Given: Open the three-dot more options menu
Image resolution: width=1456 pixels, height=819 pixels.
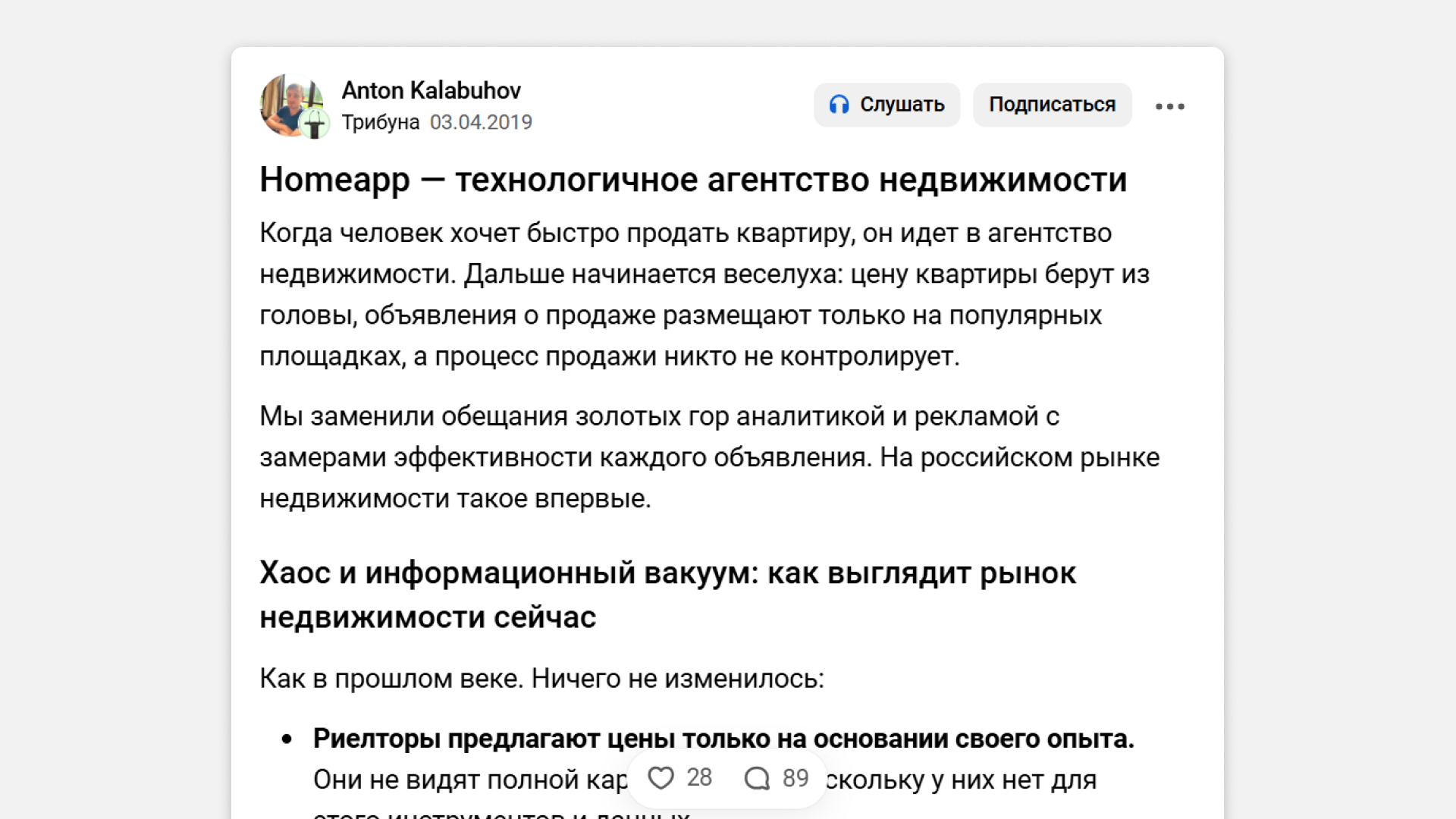Looking at the screenshot, I should 1169,106.
